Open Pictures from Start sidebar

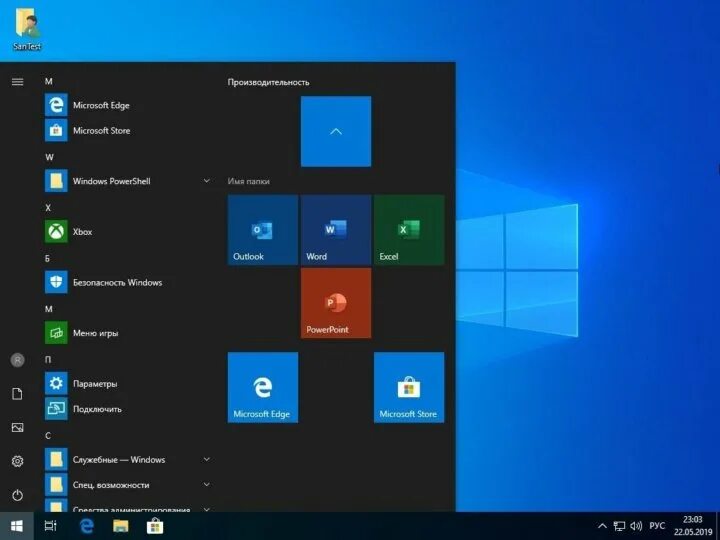17,428
